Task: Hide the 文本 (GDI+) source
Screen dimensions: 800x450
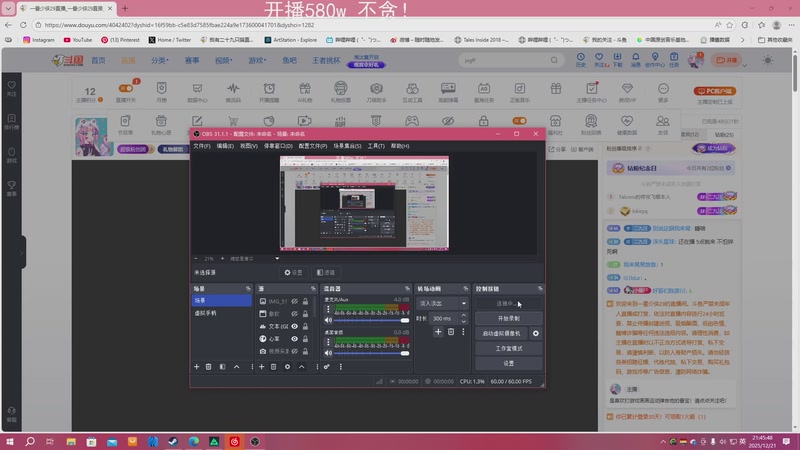Action: point(294,327)
